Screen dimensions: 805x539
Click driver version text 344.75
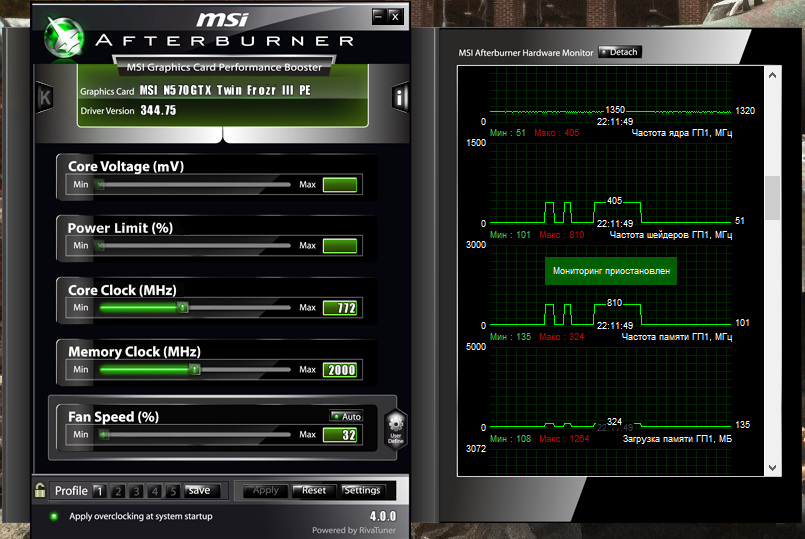click(158, 110)
